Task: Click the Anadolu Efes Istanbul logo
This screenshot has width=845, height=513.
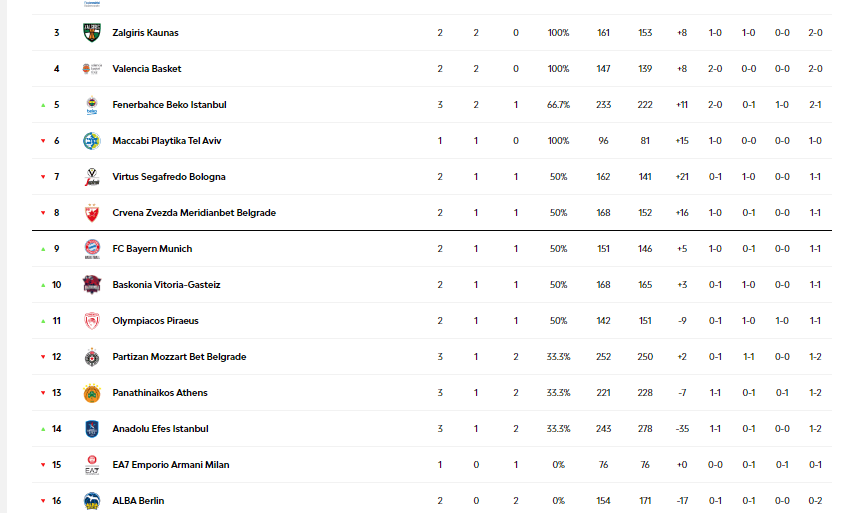Action: (x=91, y=429)
